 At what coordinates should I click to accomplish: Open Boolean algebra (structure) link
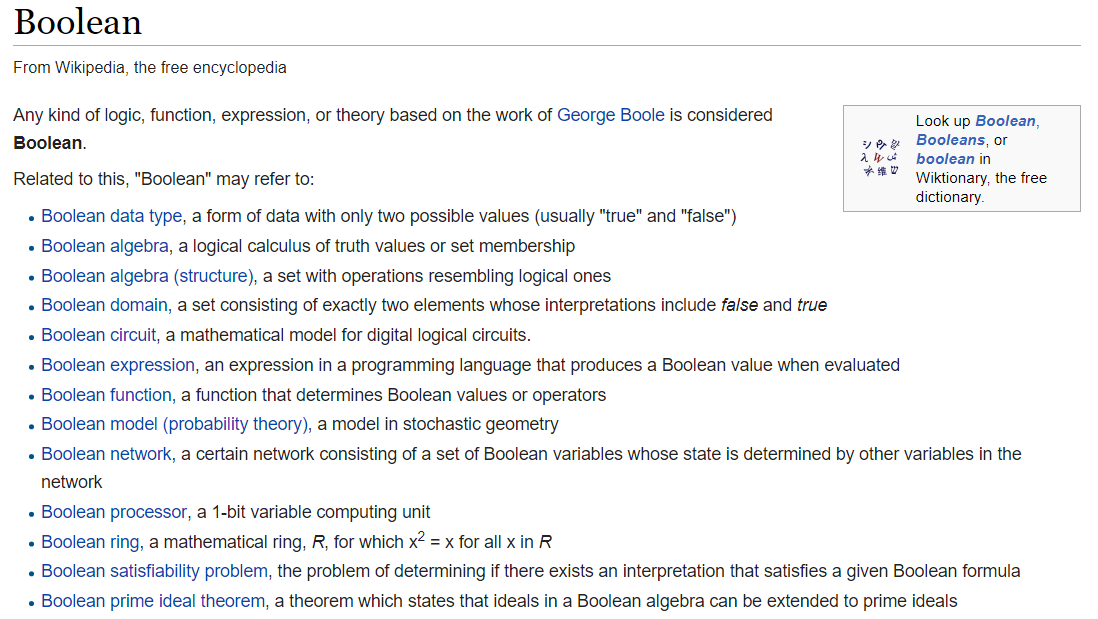(x=149, y=276)
